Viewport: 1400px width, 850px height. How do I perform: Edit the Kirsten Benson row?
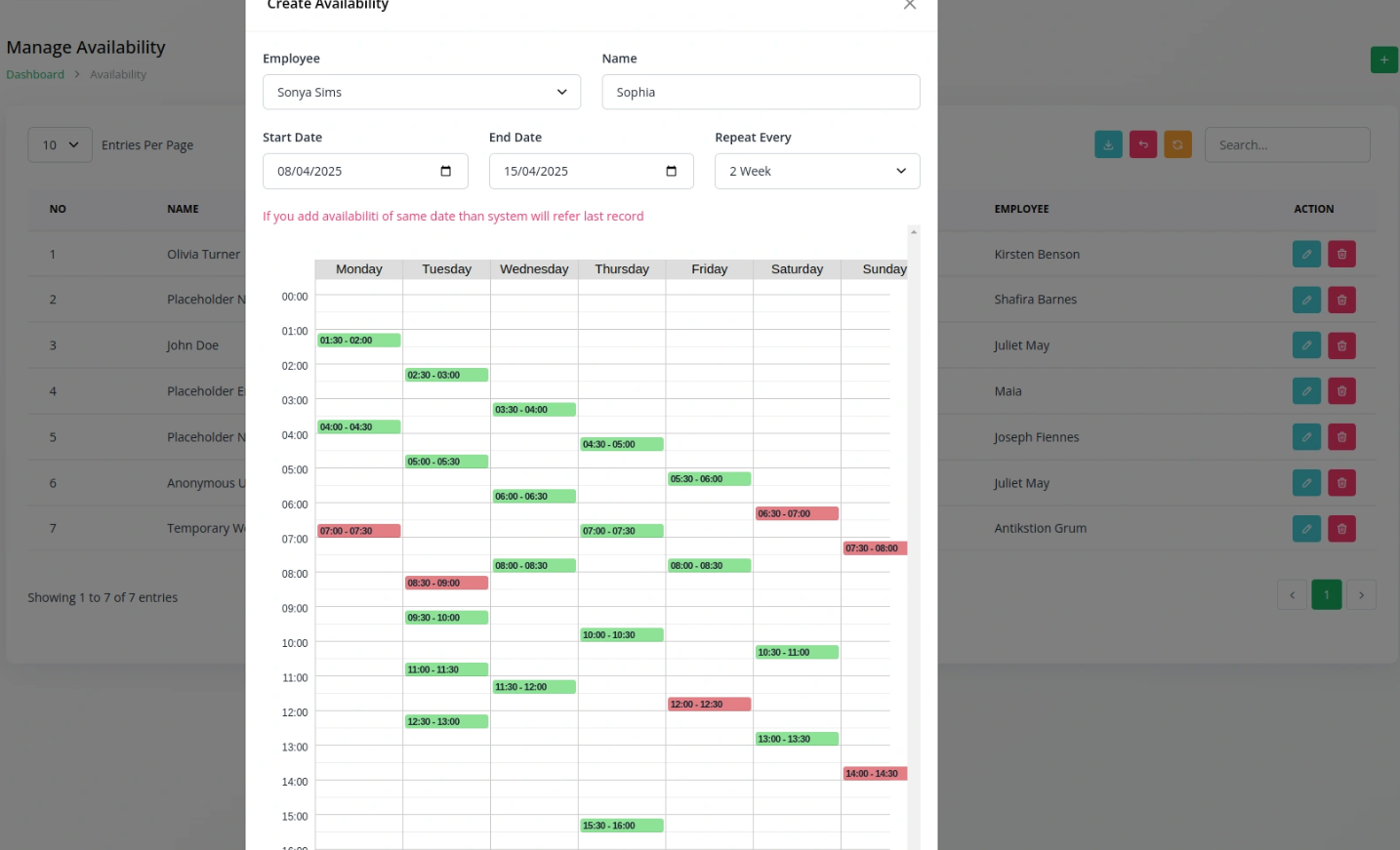[1306, 254]
